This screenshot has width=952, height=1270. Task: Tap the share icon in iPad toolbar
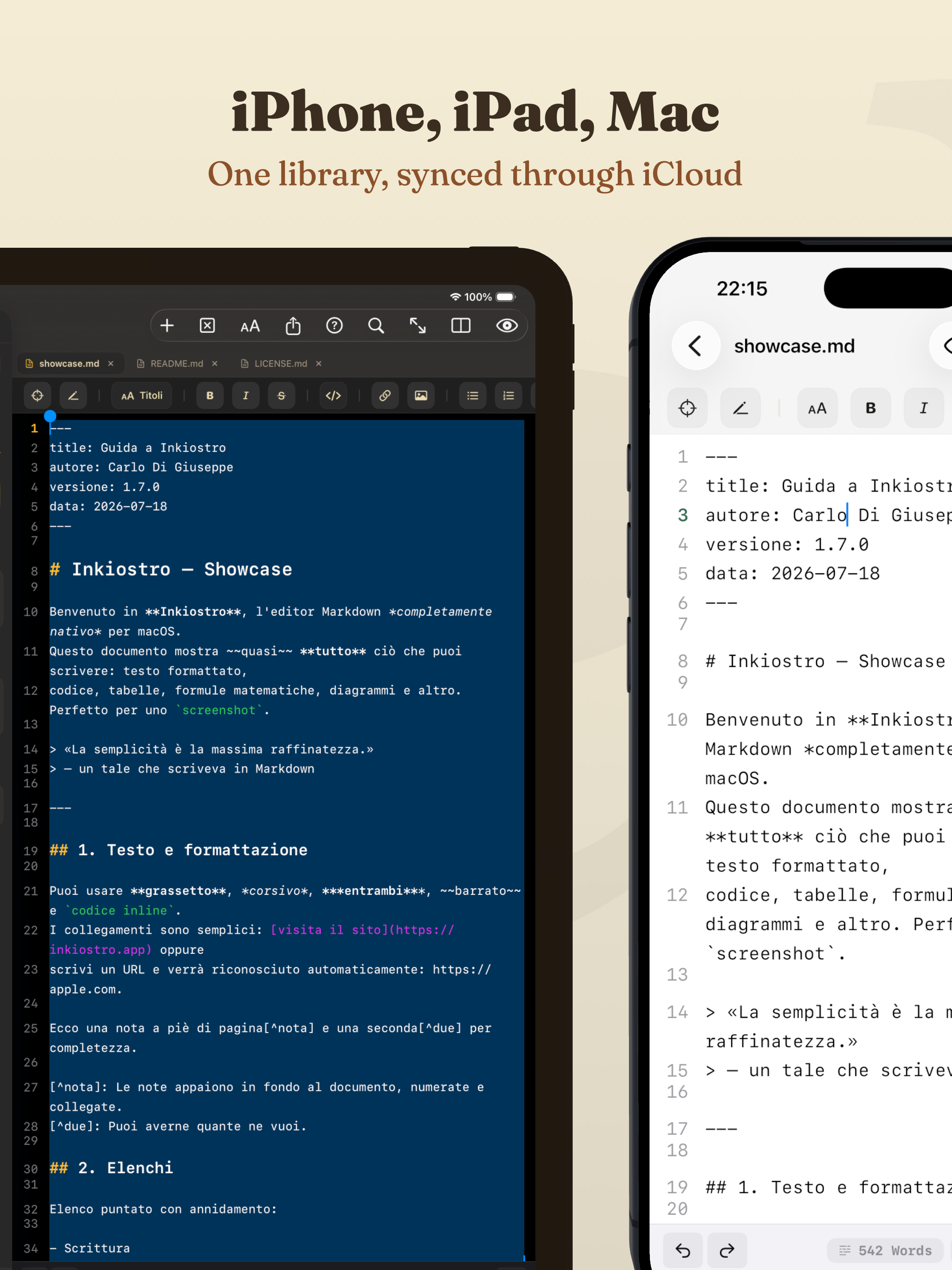pos(293,325)
